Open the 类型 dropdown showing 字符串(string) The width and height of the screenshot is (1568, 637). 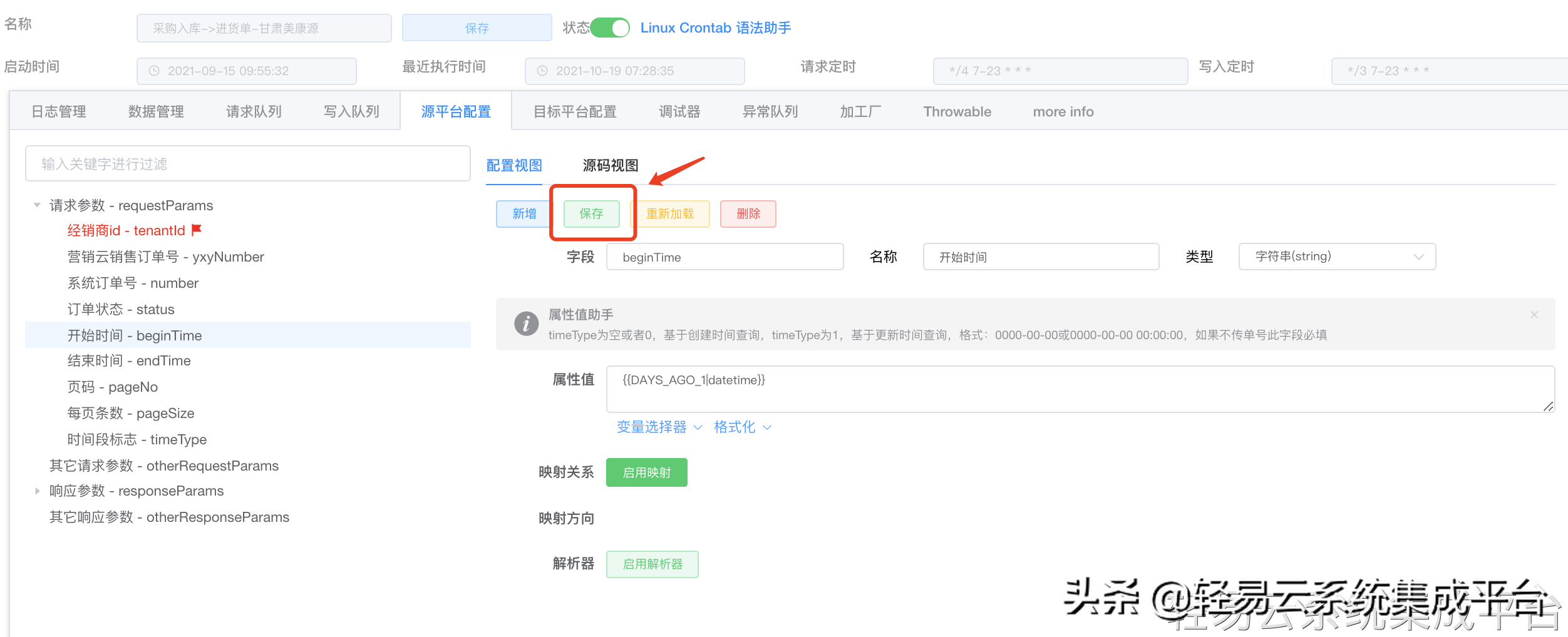[1337, 257]
